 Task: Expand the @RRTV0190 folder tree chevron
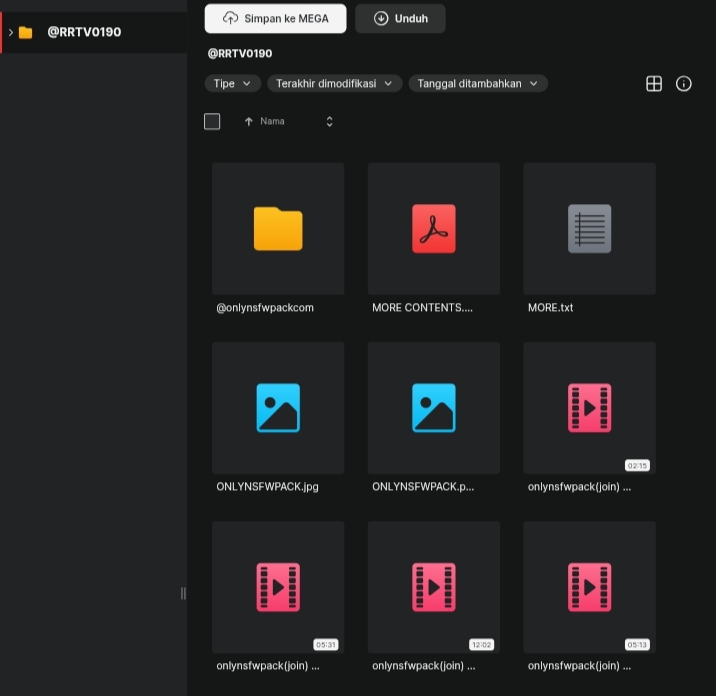[11, 32]
